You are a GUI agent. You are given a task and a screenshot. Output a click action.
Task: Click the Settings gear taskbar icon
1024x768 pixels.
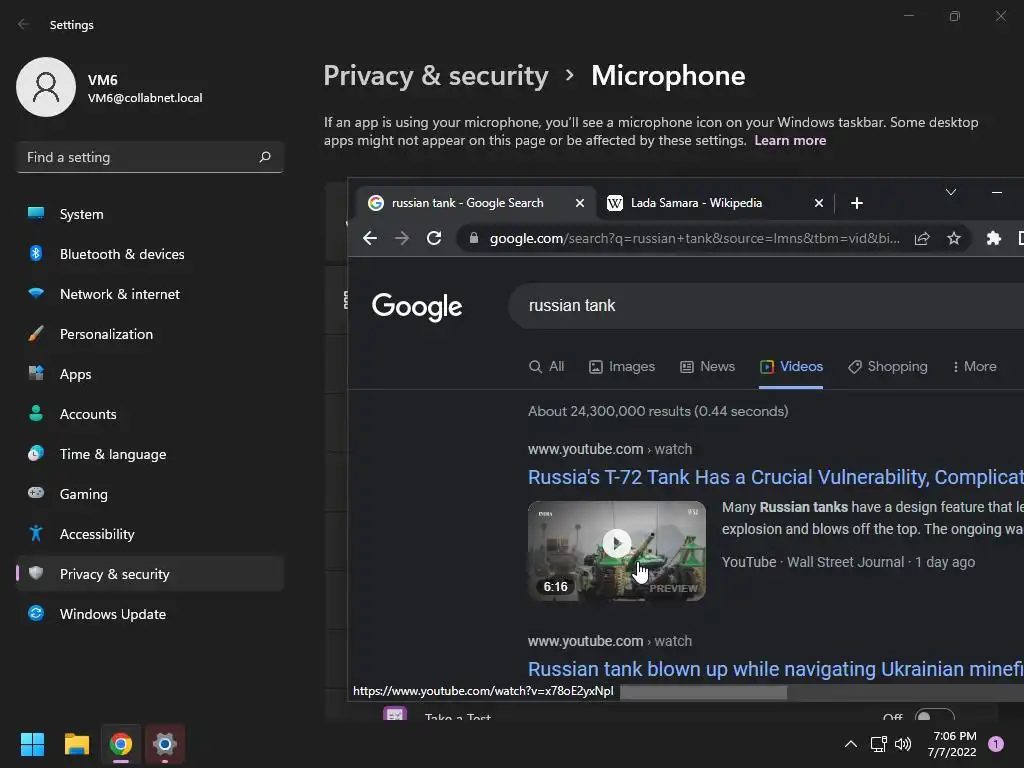tap(165, 744)
